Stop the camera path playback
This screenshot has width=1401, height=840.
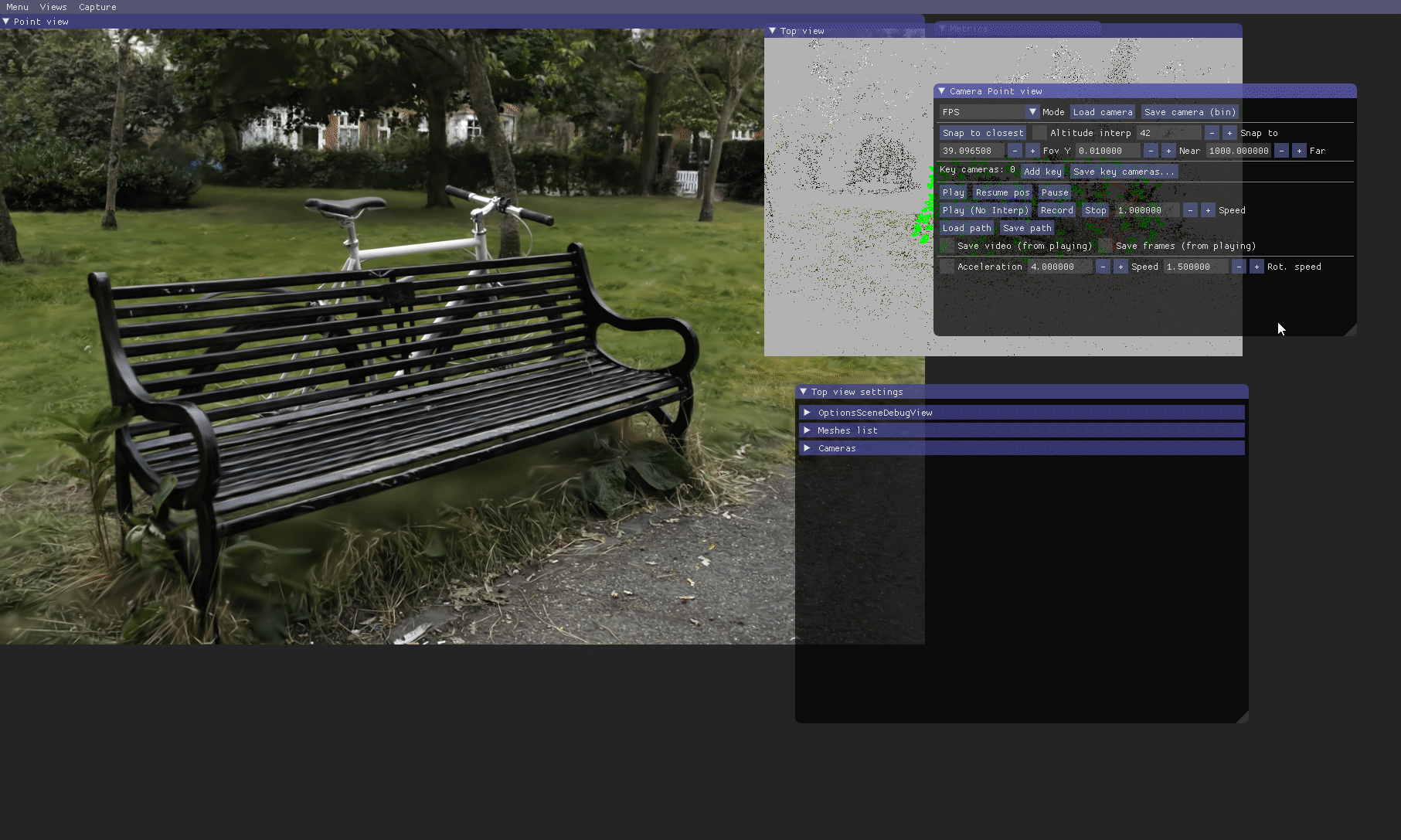1095,210
